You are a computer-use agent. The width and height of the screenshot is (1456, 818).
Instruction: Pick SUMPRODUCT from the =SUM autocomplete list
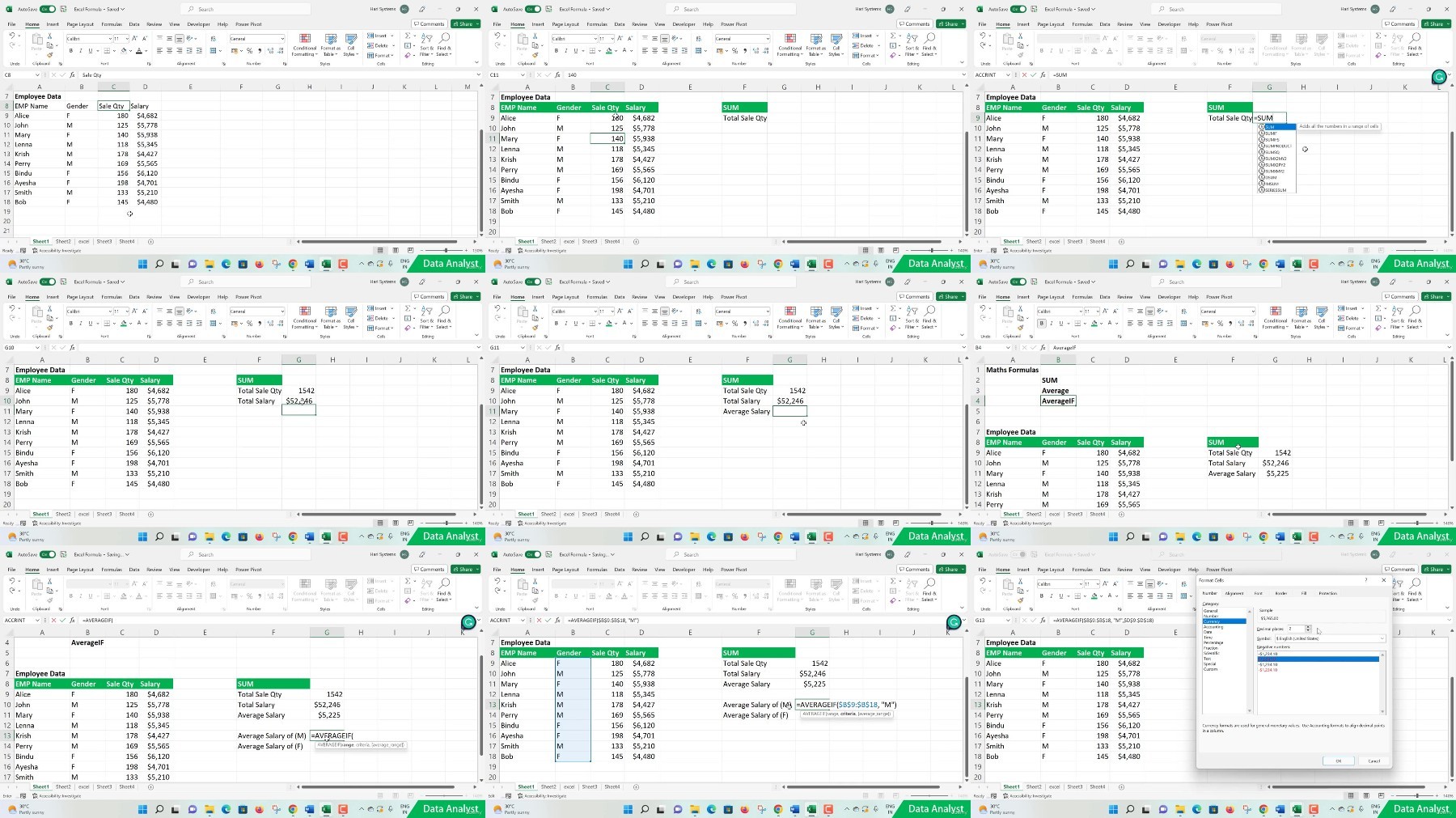(1276, 146)
